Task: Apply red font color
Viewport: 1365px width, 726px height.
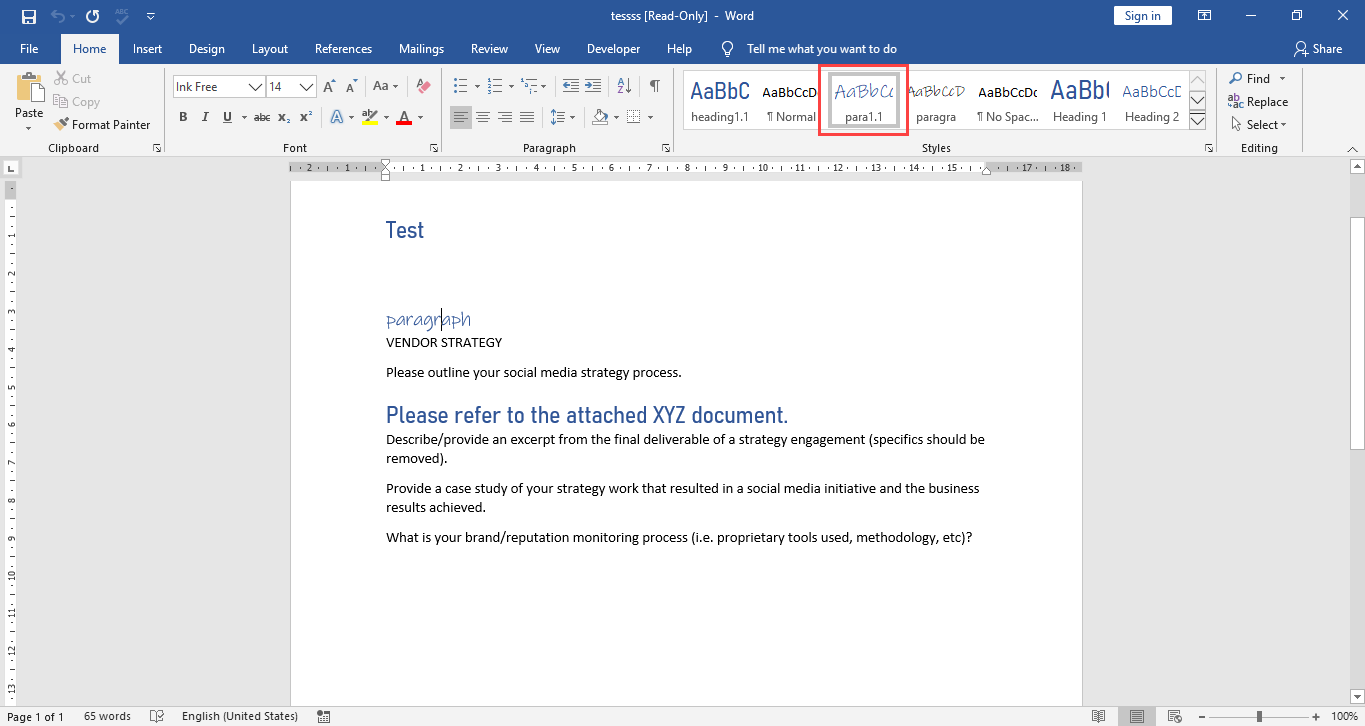Action: point(404,117)
